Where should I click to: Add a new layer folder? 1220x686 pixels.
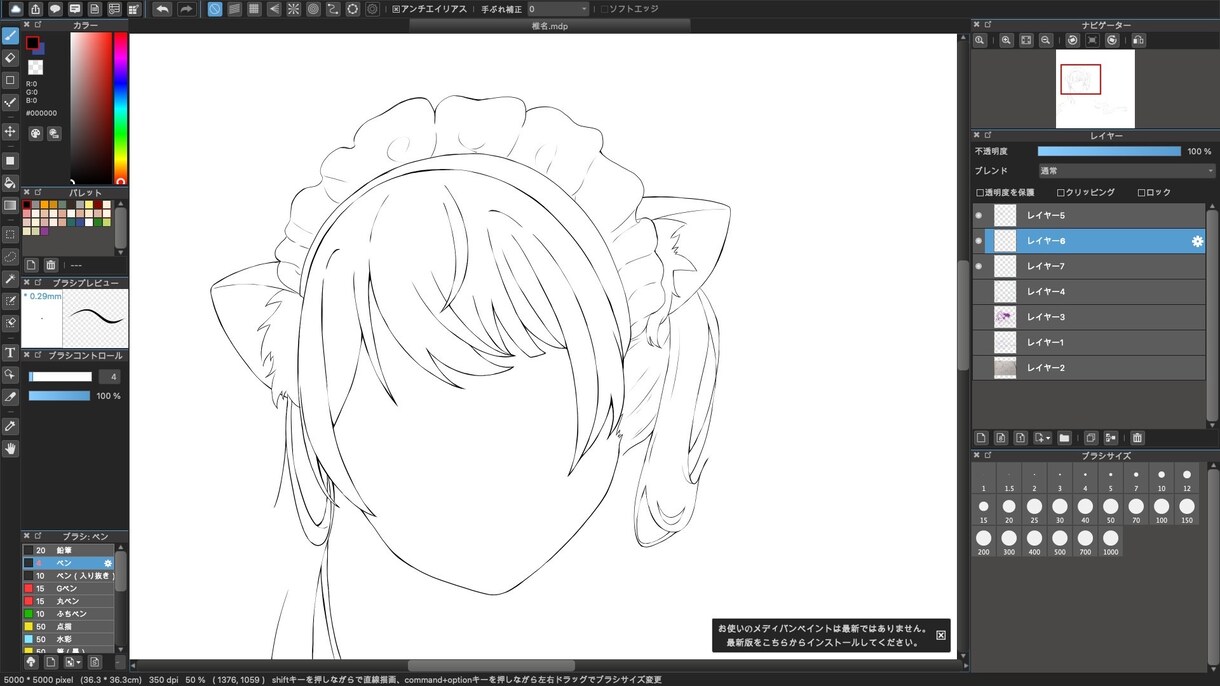click(x=1064, y=438)
